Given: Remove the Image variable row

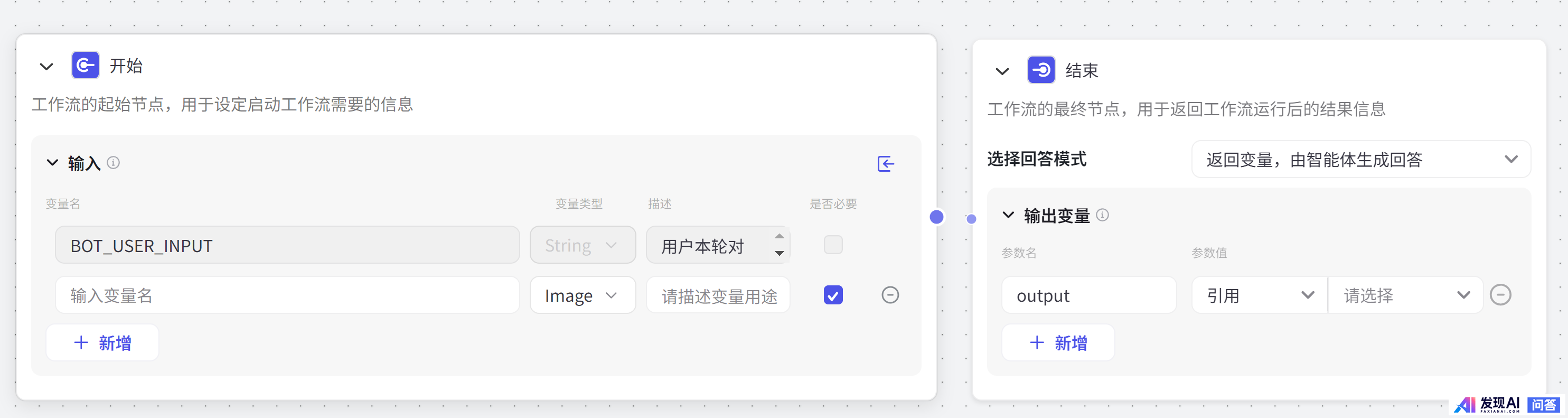Looking at the screenshot, I should click(x=890, y=295).
